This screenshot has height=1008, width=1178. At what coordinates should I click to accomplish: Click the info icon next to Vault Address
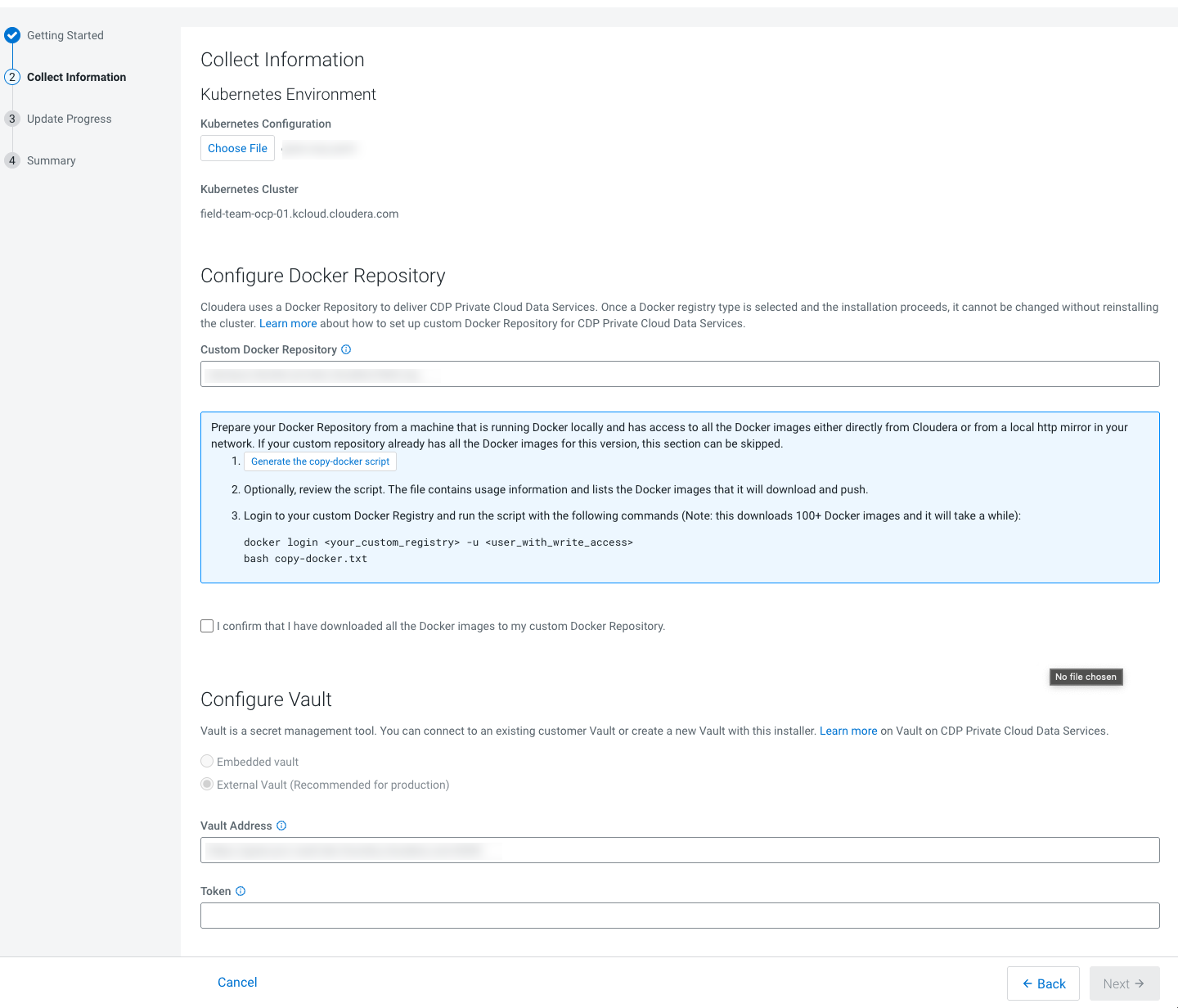coord(281,826)
